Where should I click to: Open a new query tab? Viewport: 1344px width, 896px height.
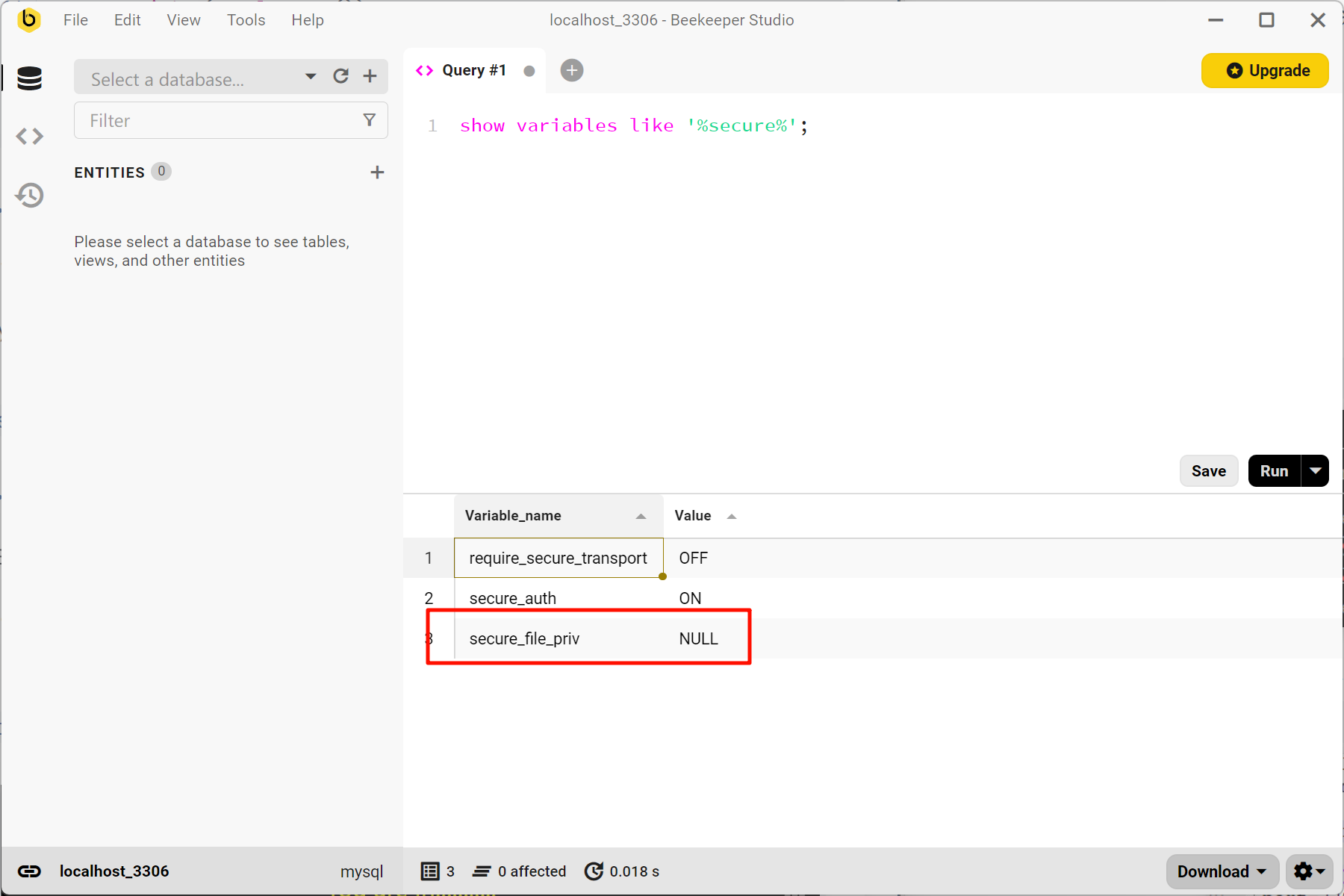pos(572,70)
